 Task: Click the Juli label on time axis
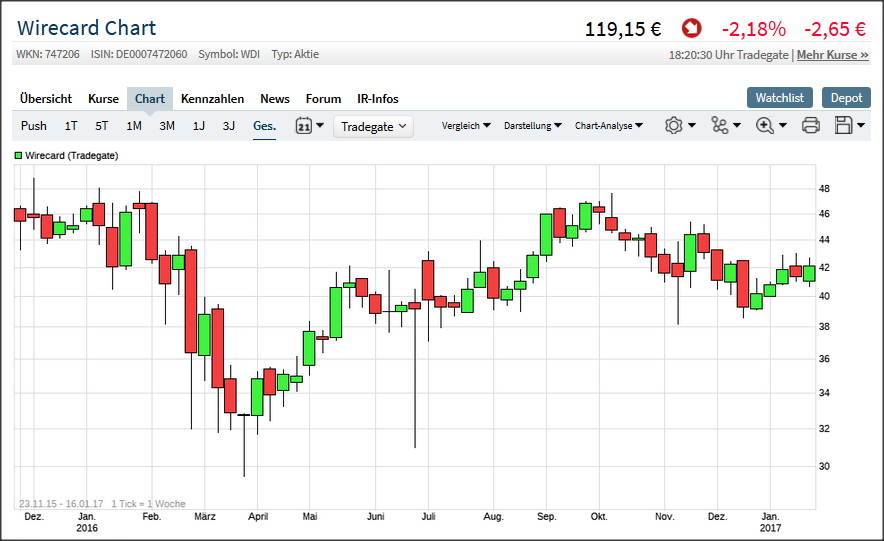click(x=428, y=516)
